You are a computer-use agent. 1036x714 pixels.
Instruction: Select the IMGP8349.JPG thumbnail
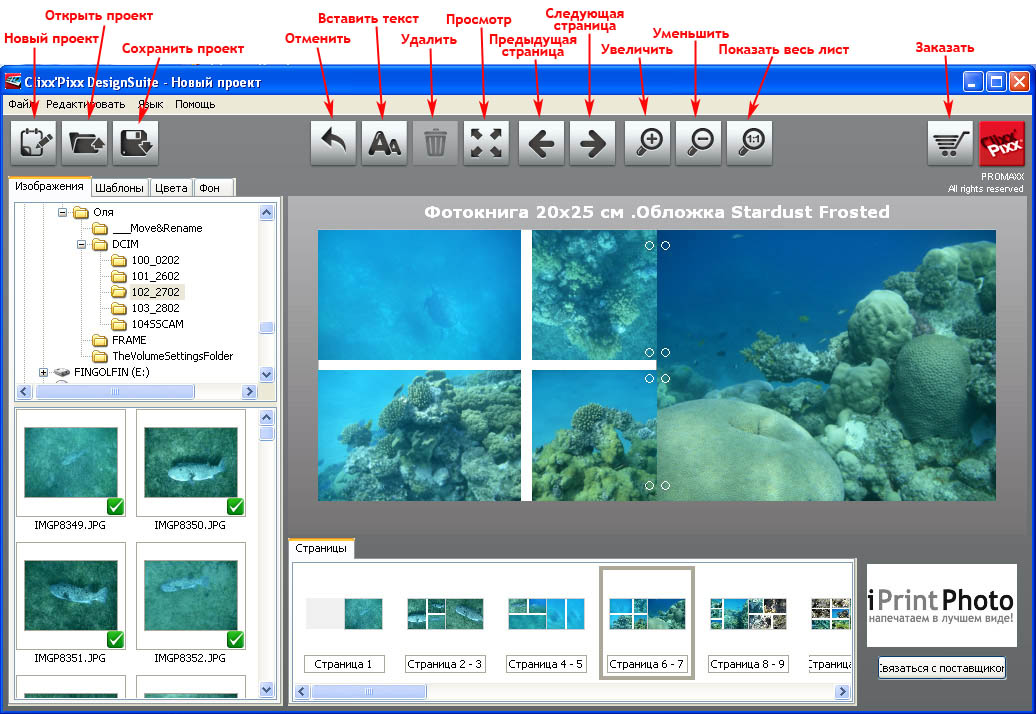point(71,462)
